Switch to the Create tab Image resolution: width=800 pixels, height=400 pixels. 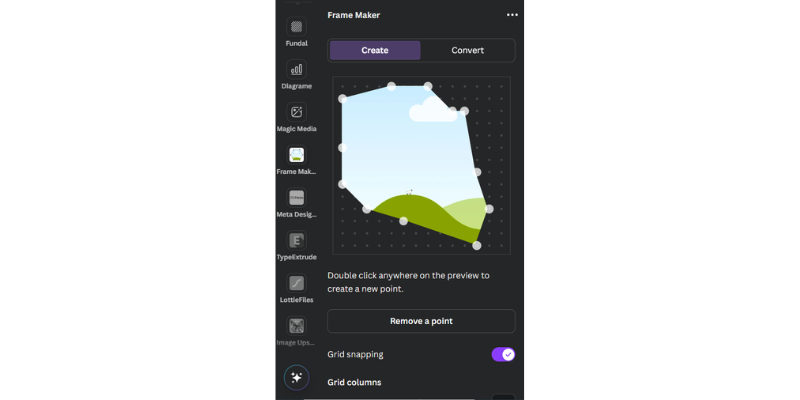(x=375, y=51)
